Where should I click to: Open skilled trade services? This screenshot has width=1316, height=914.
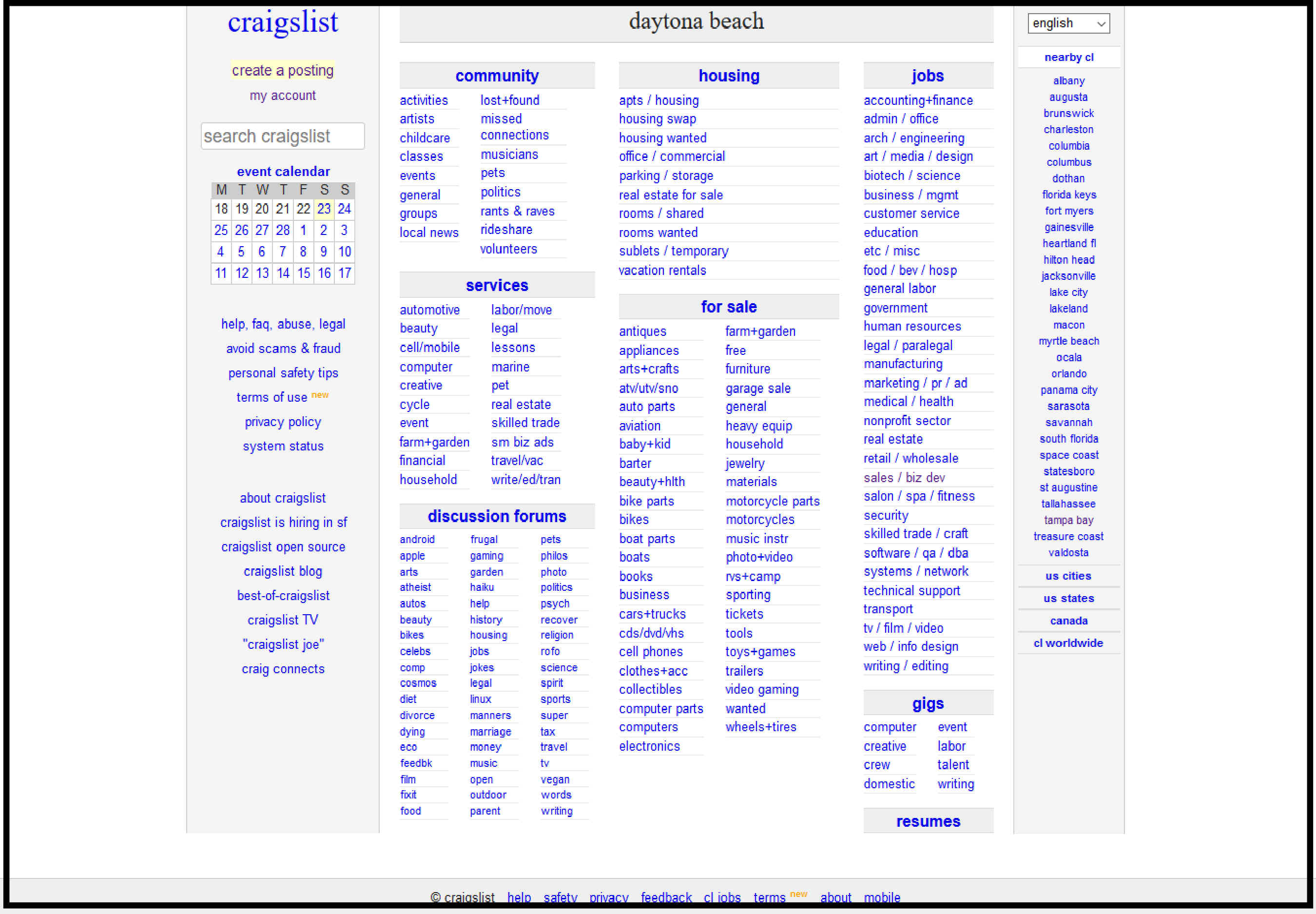click(525, 423)
